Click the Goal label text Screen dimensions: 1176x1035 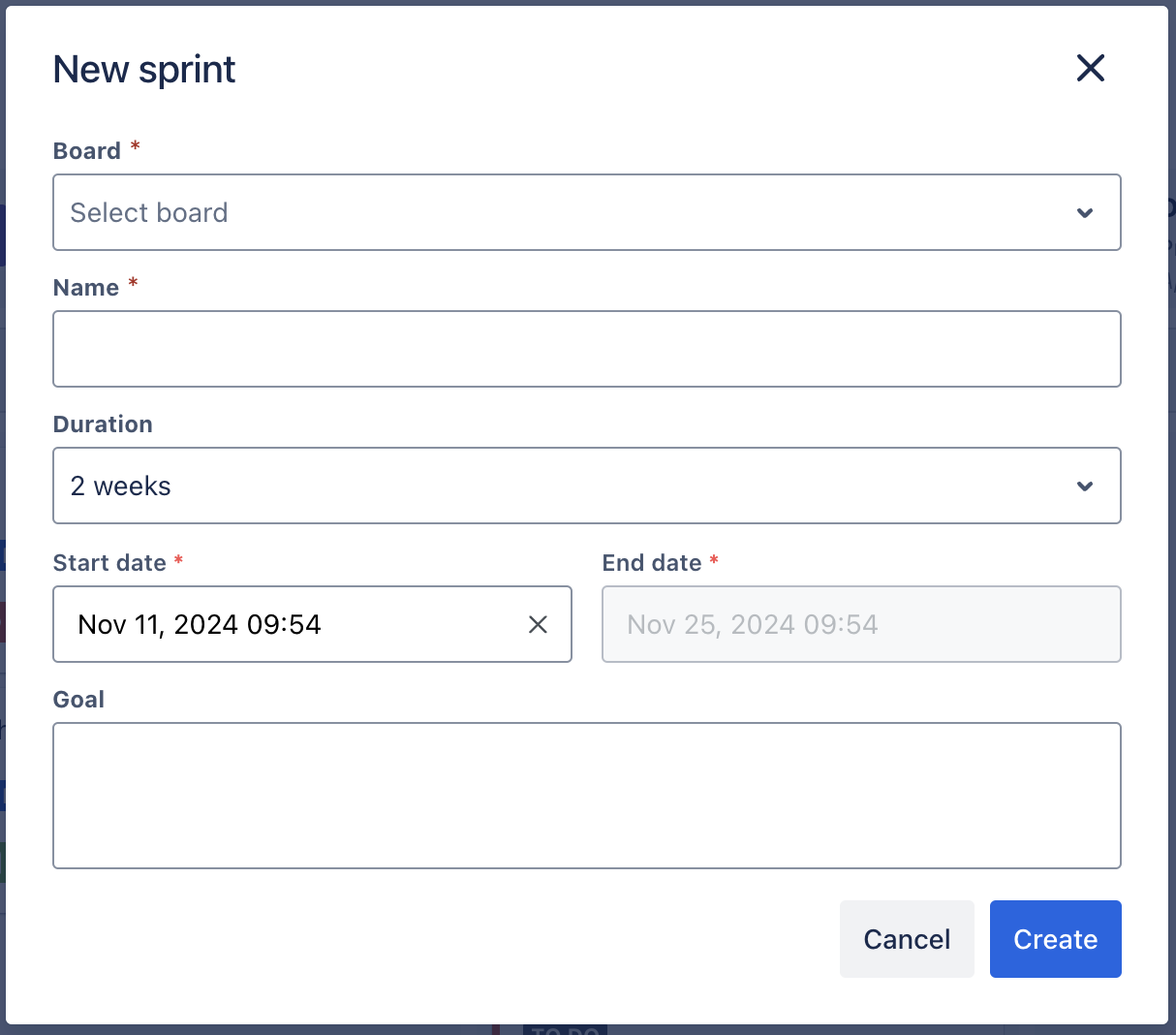[x=78, y=700]
